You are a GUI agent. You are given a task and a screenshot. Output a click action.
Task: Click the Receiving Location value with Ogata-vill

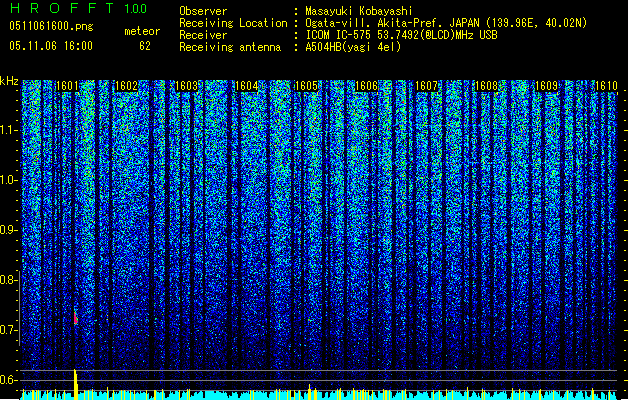click(446, 23)
